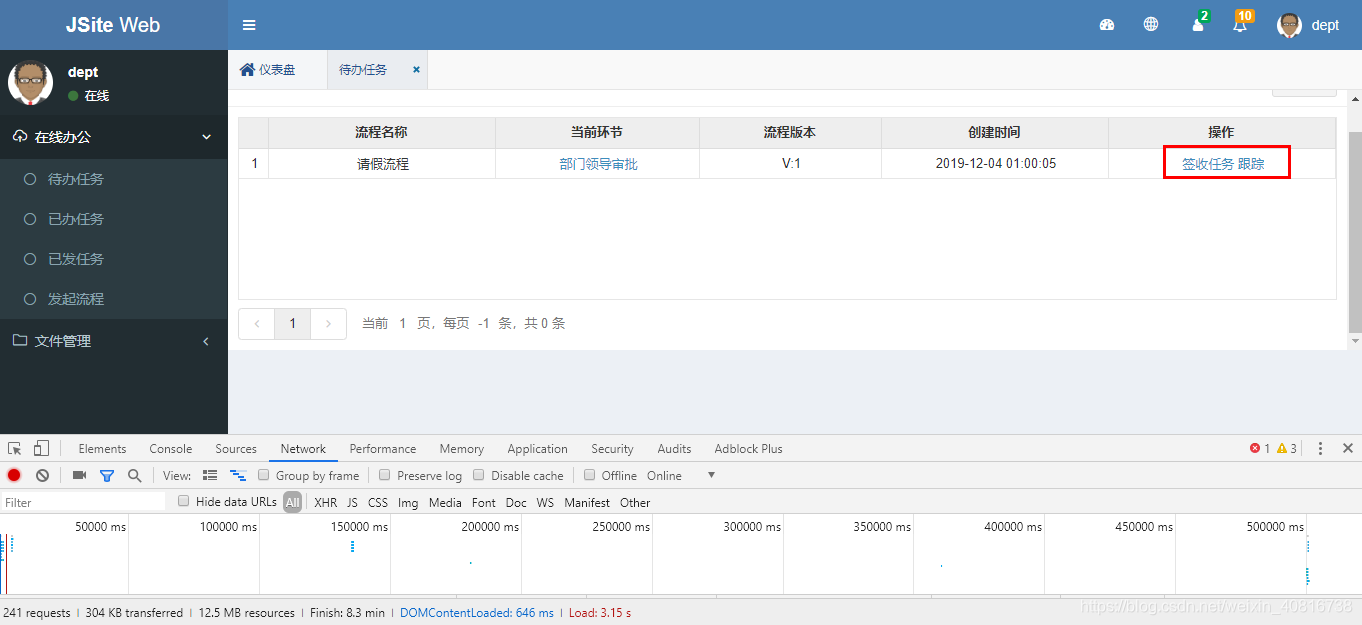Switch to DevTools Console tab
The height and width of the screenshot is (625, 1362).
pyautogui.click(x=171, y=449)
